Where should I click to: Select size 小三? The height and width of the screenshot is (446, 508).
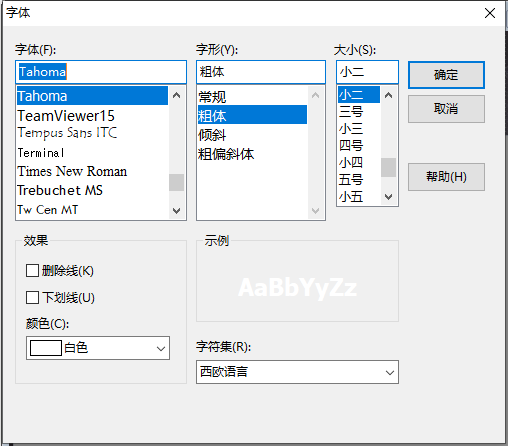pos(359,128)
